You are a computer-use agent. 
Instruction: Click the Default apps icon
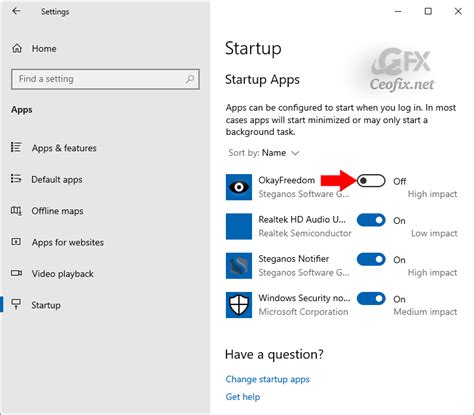16,179
